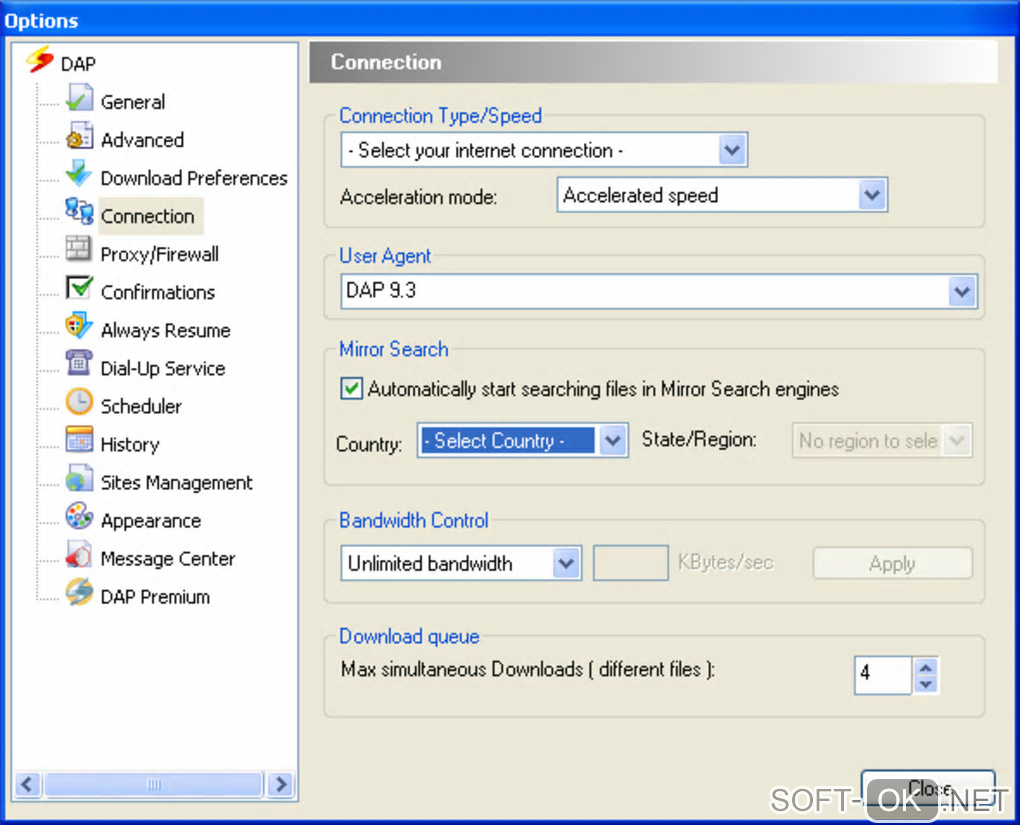Click the tree panel scroll right arrow
Viewport: 1020px width, 825px height.
[280, 784]
